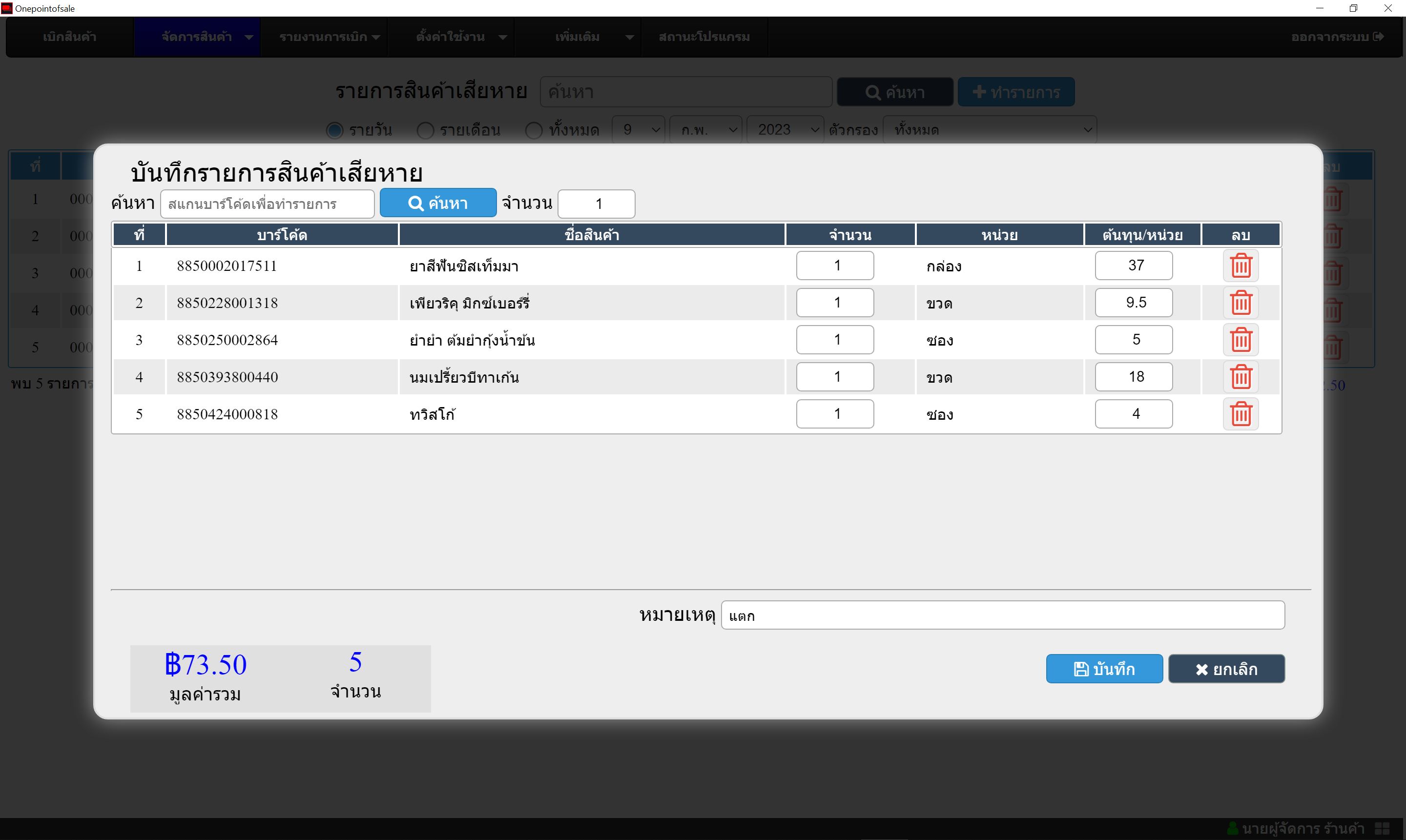The height and width of the screenshot is (840, 1406).
Task: Edit quantity for ยำยำ ต้มยำกุ้งน้ำข้น
Action: pos(835,340)
